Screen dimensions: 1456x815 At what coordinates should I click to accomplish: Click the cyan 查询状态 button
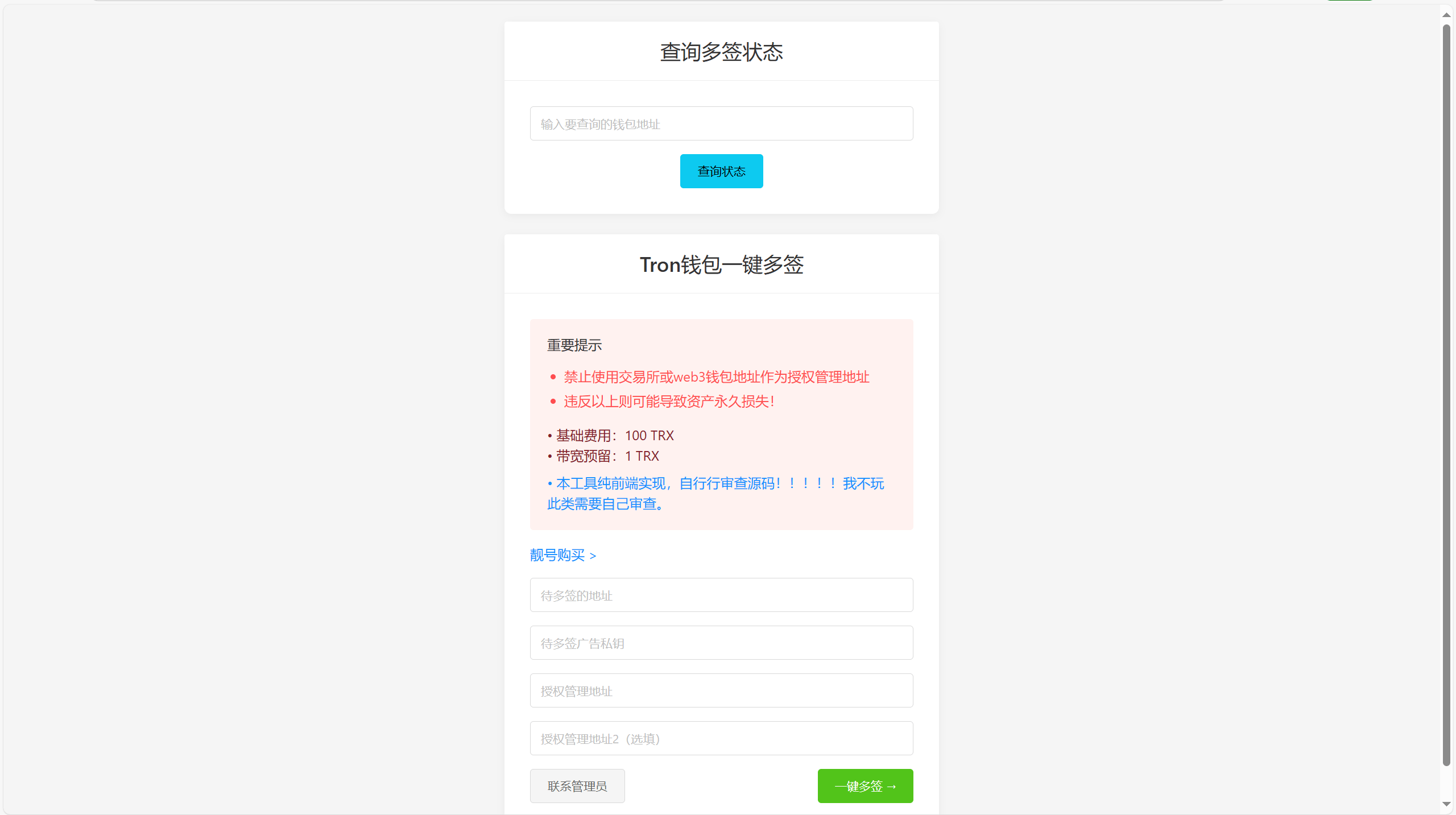pyautogui.click(x=721, y=171)
